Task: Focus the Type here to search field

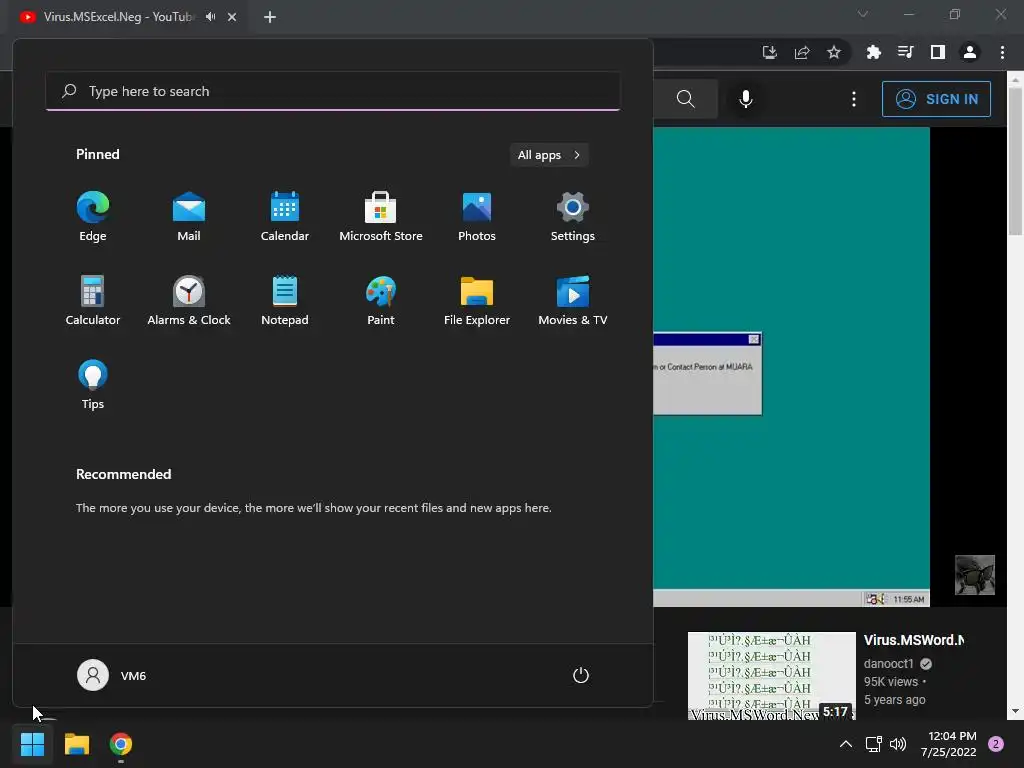Action: click(333, 91)
